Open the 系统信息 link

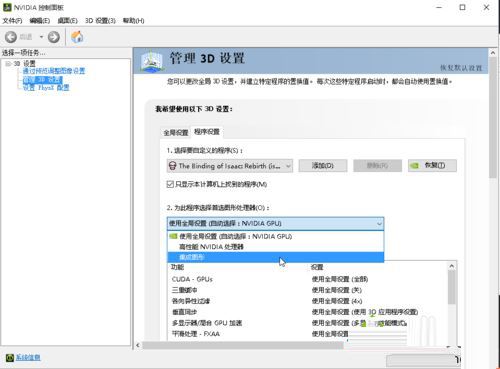pos(28,357)
